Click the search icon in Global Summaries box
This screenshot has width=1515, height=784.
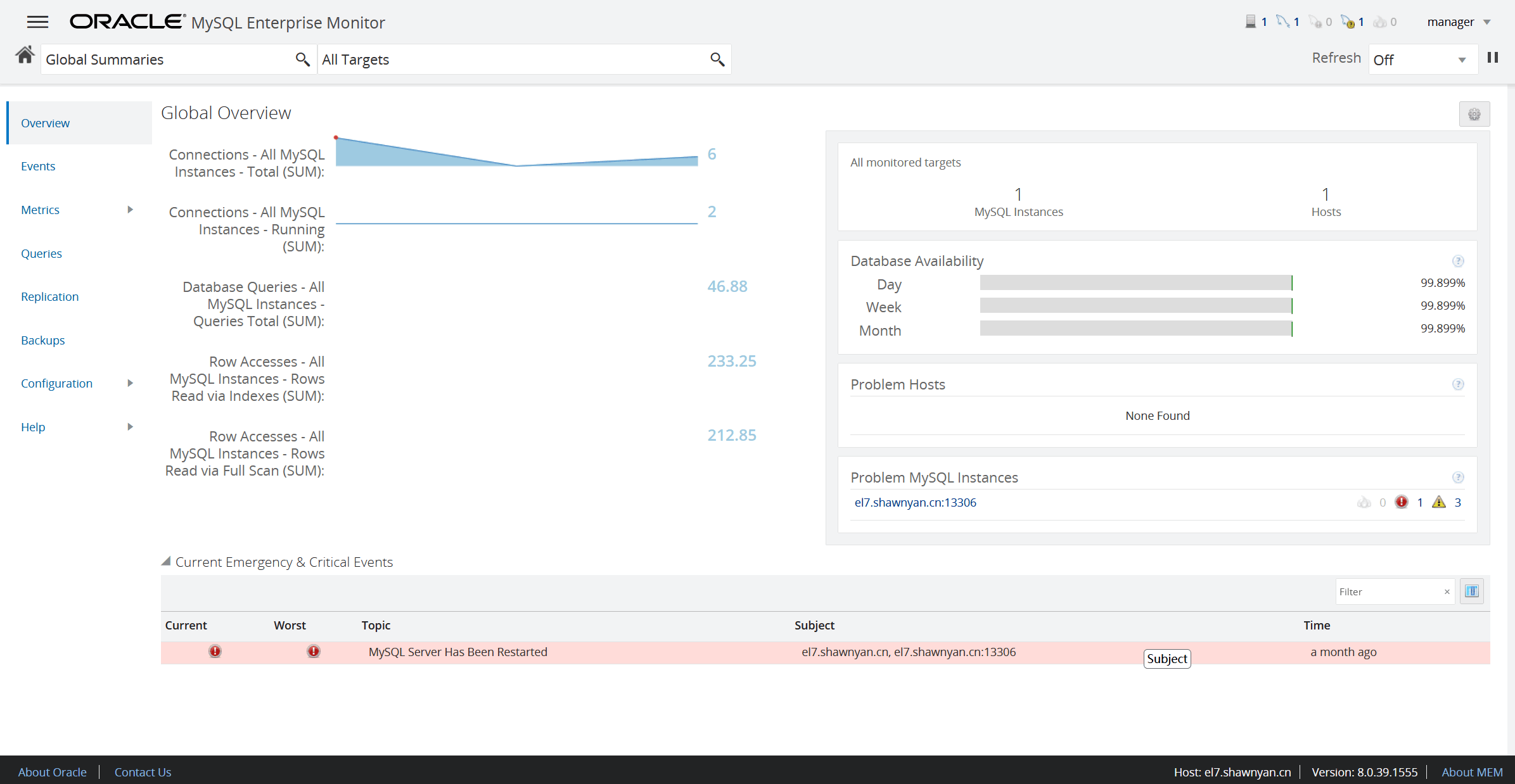[302, 60]
